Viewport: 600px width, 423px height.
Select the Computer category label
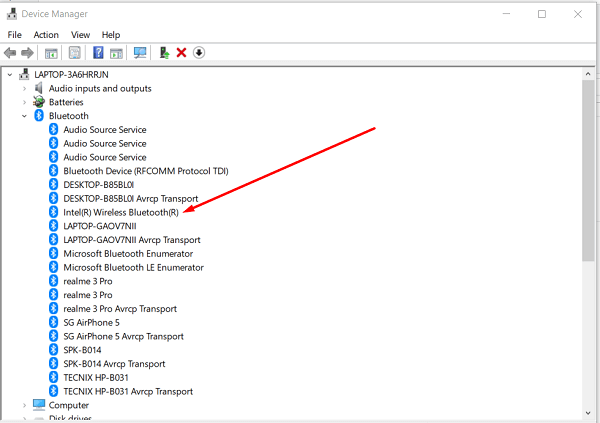[x=69, y=405]
